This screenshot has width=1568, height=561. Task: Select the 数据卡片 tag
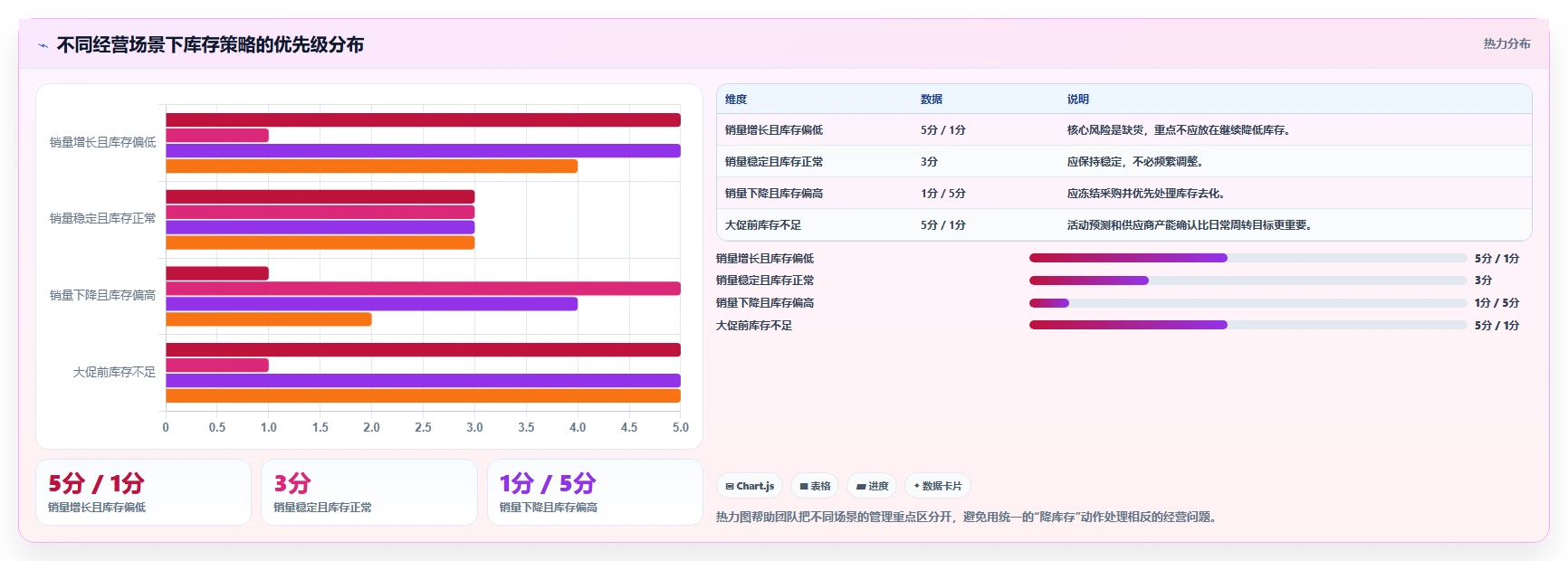click(x=938, y=486)
